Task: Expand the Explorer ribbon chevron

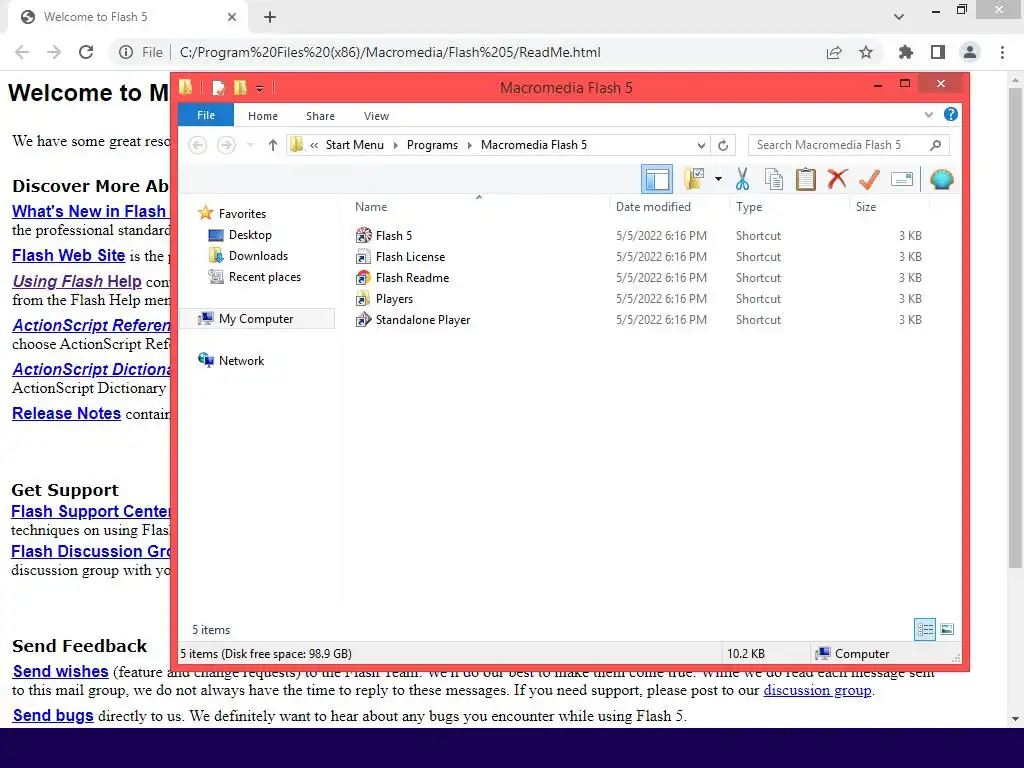Action: [929, 115]
